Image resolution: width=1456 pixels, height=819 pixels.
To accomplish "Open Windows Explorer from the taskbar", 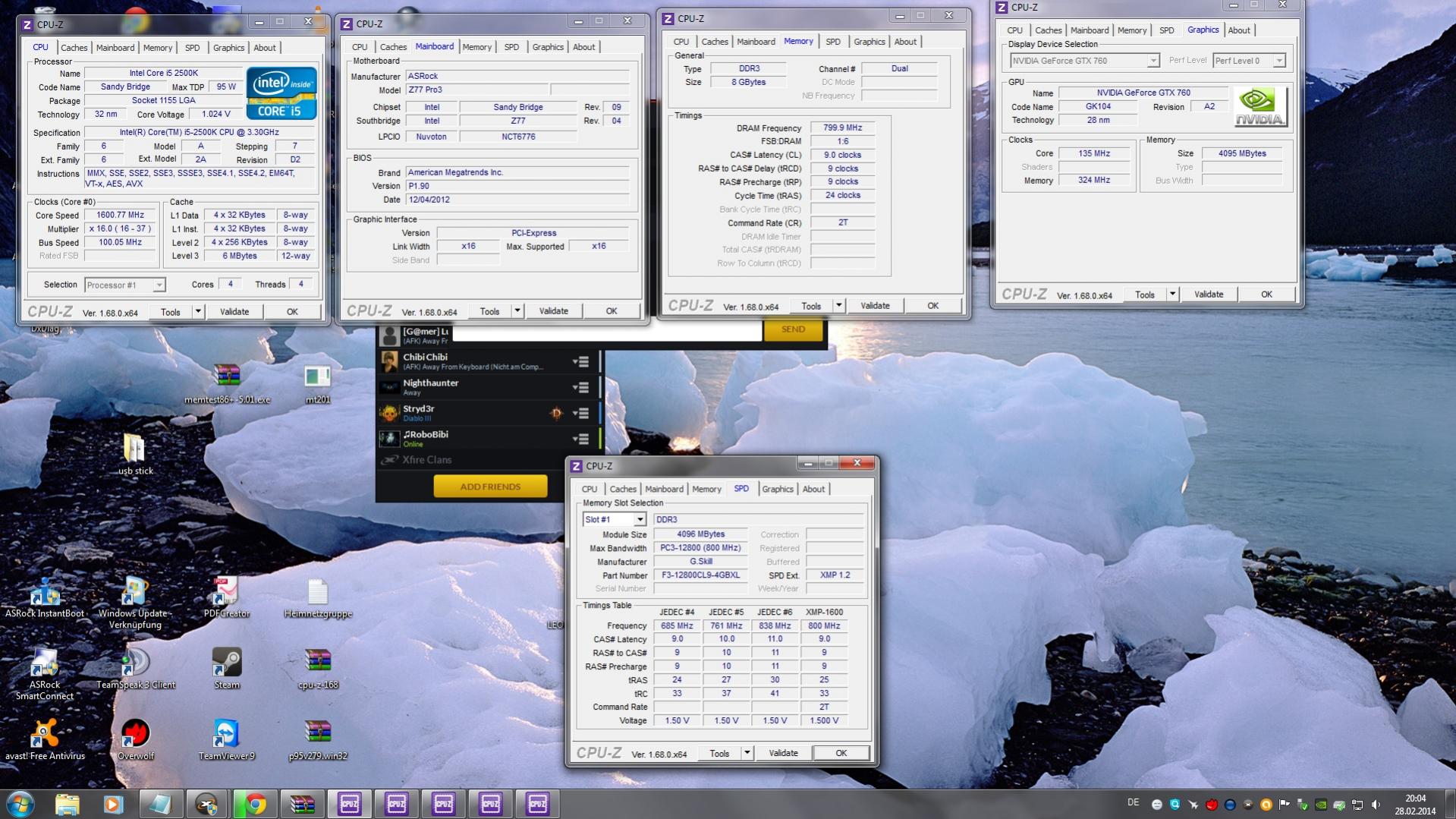I will click(x=67, y=804).
